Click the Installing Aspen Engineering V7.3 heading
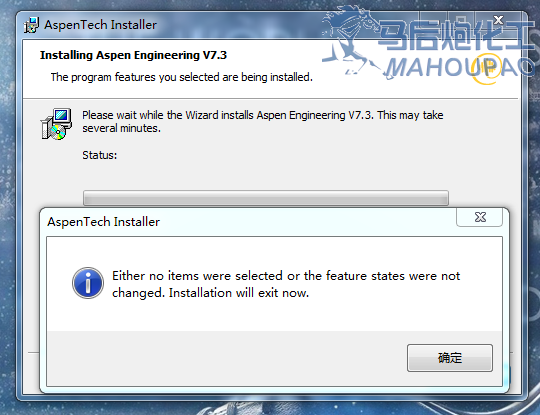This screenshot has width=540, height=415. tap(133, 55)
